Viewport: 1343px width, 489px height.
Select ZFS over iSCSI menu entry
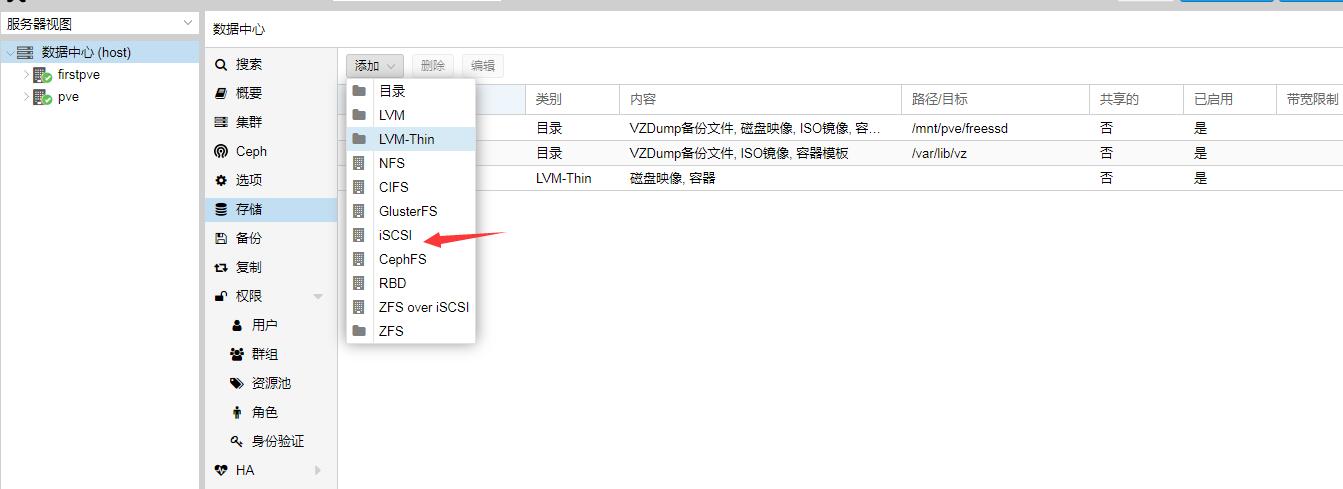pos(423,307)
